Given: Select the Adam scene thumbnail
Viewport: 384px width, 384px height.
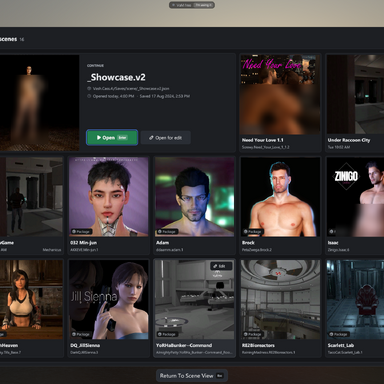Looking at the screenshot, I should (x=195, y=197).
